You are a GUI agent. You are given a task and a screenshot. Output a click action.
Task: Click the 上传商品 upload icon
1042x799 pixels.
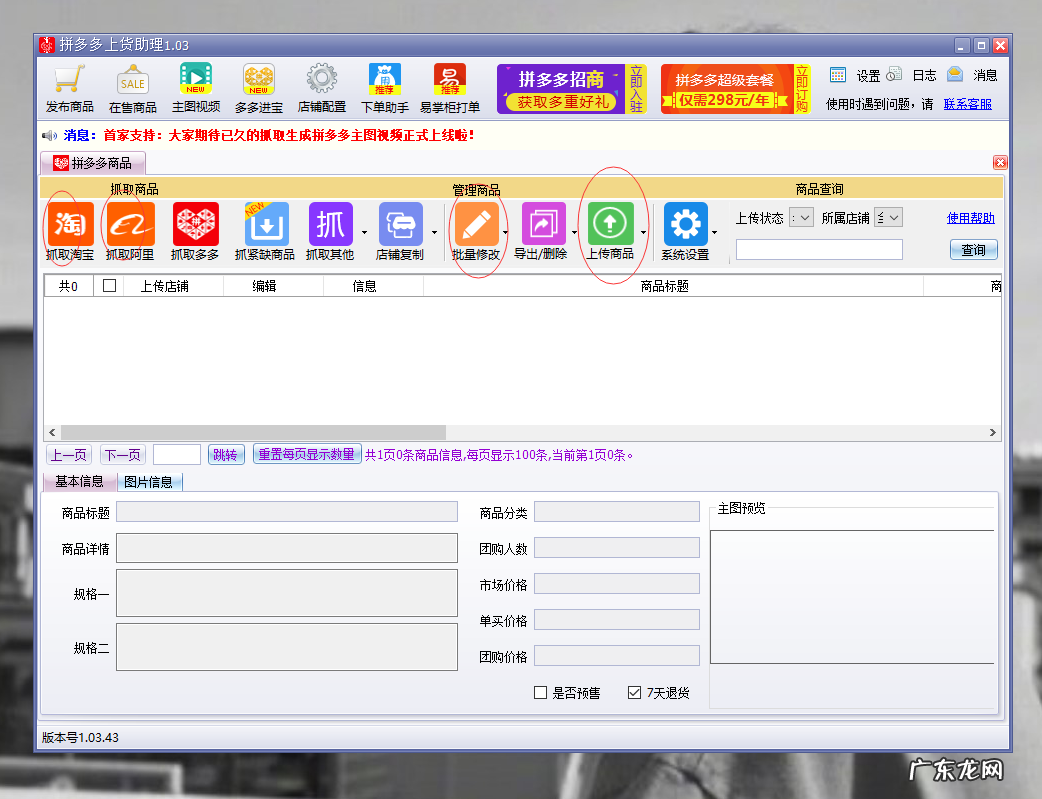(613, 225)
